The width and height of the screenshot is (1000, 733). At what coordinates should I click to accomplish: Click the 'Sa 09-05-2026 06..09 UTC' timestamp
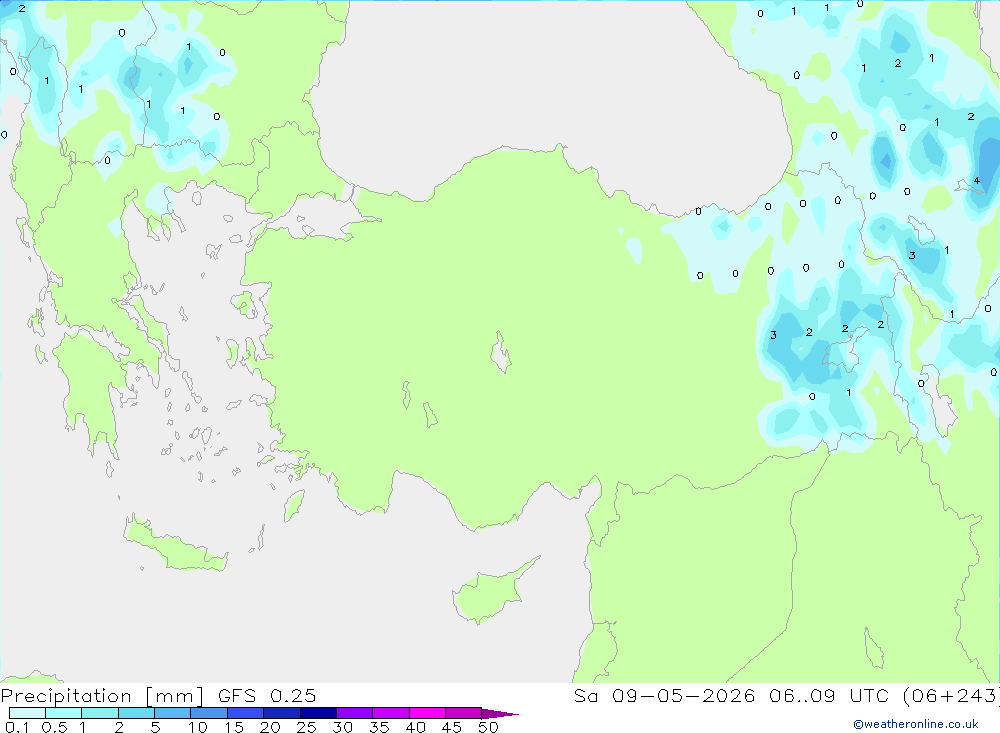732,695
